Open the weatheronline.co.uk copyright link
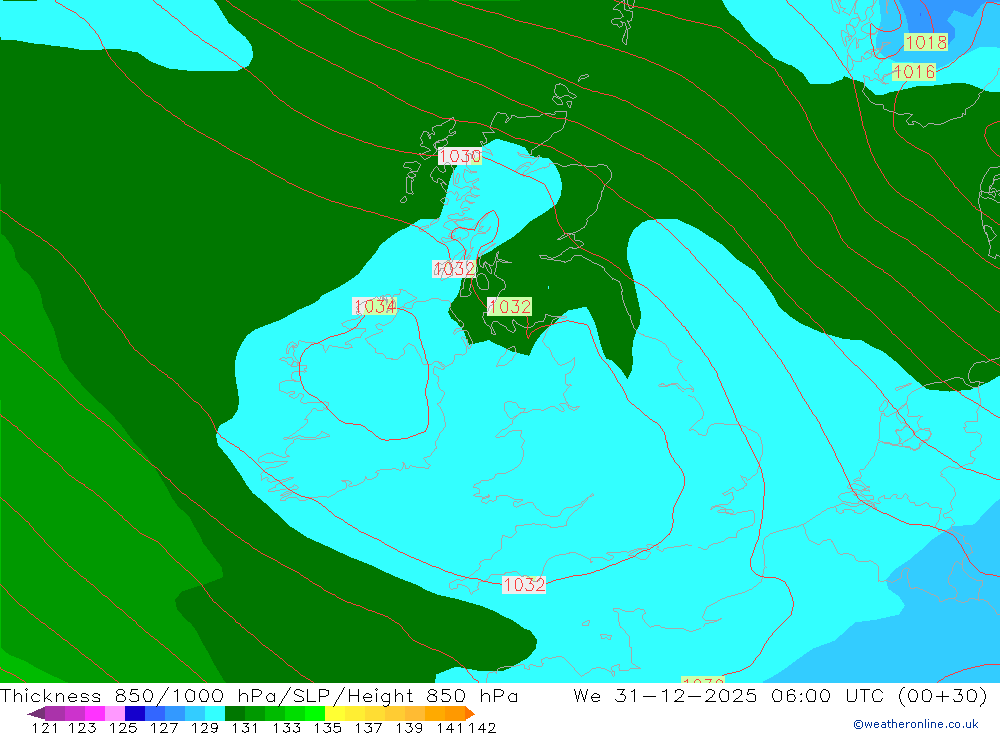 click(916, 724)
